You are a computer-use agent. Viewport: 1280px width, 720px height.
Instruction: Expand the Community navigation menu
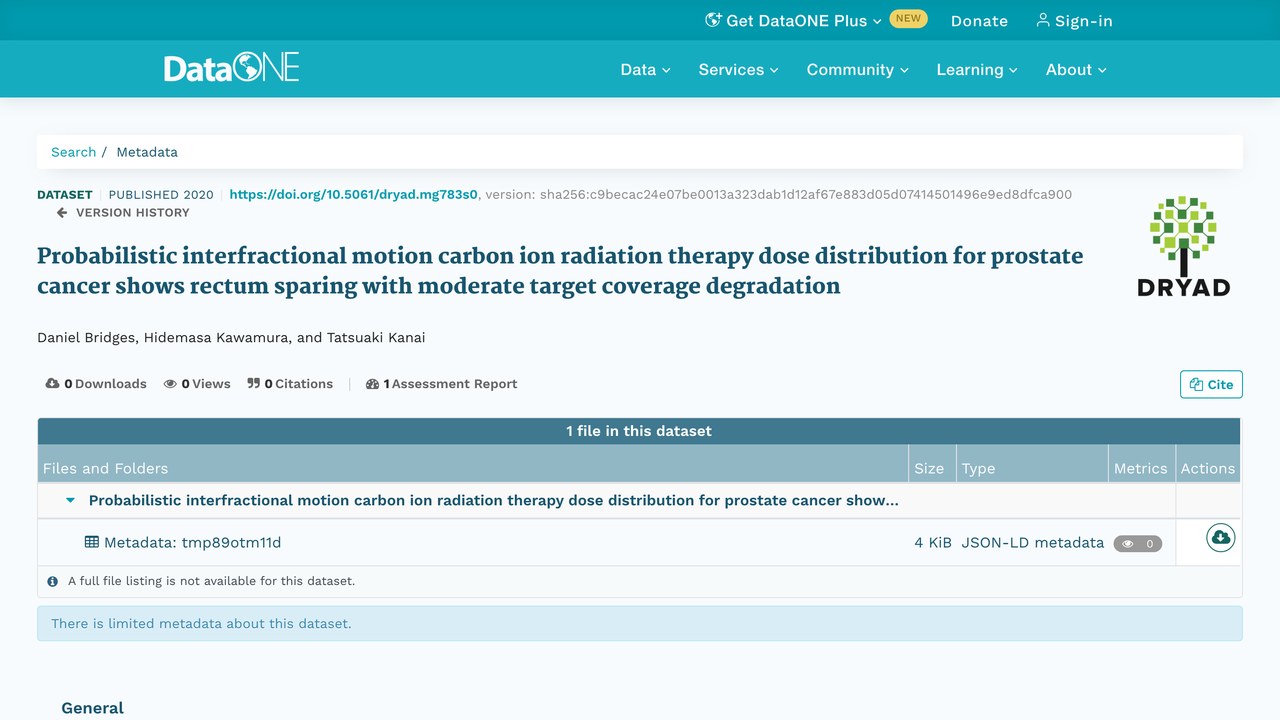pos(857,69)
